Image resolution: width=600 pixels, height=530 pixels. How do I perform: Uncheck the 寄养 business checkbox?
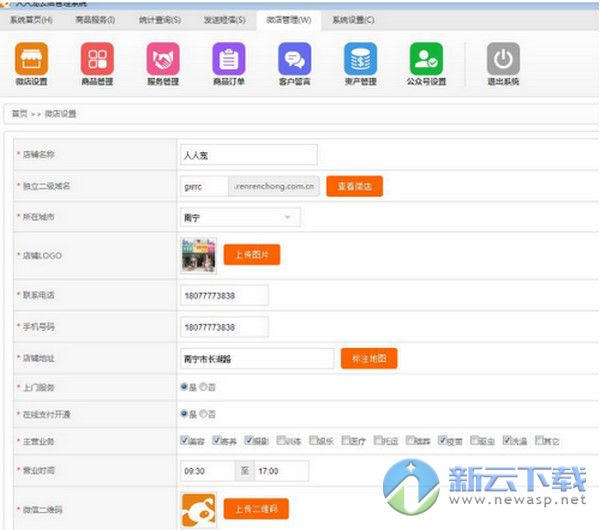[x=217, y=440]
